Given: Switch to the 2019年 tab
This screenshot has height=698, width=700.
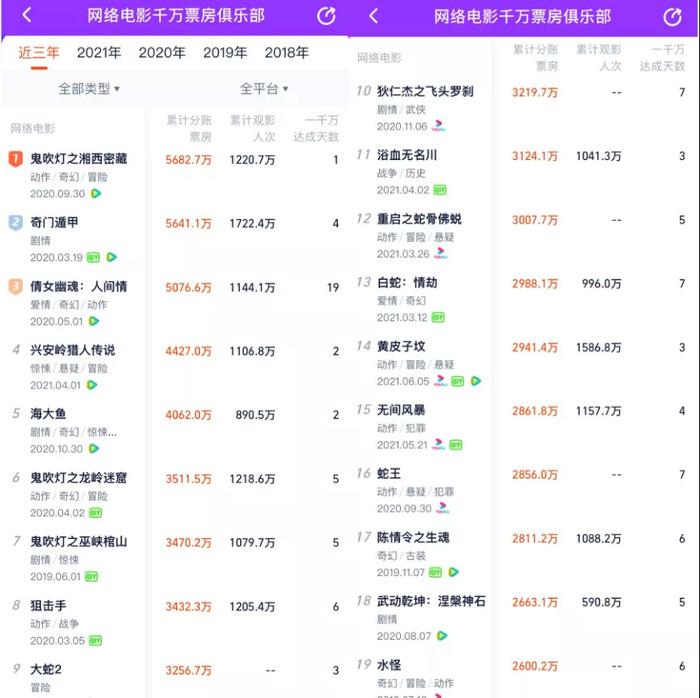Looking at the screenshot, I should (x=225, y=53).
